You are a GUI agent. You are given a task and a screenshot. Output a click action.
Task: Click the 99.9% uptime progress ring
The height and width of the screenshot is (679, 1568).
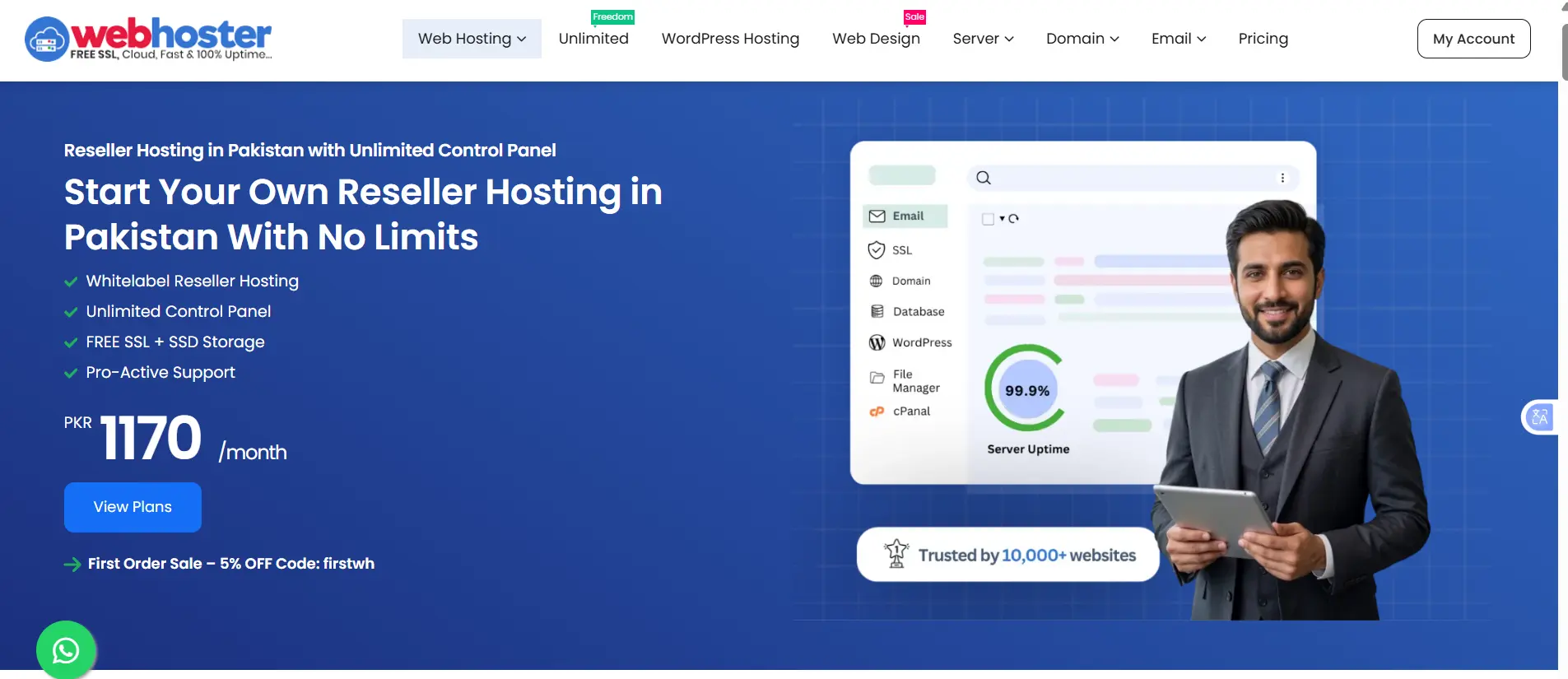click(x=1026, y=388)
